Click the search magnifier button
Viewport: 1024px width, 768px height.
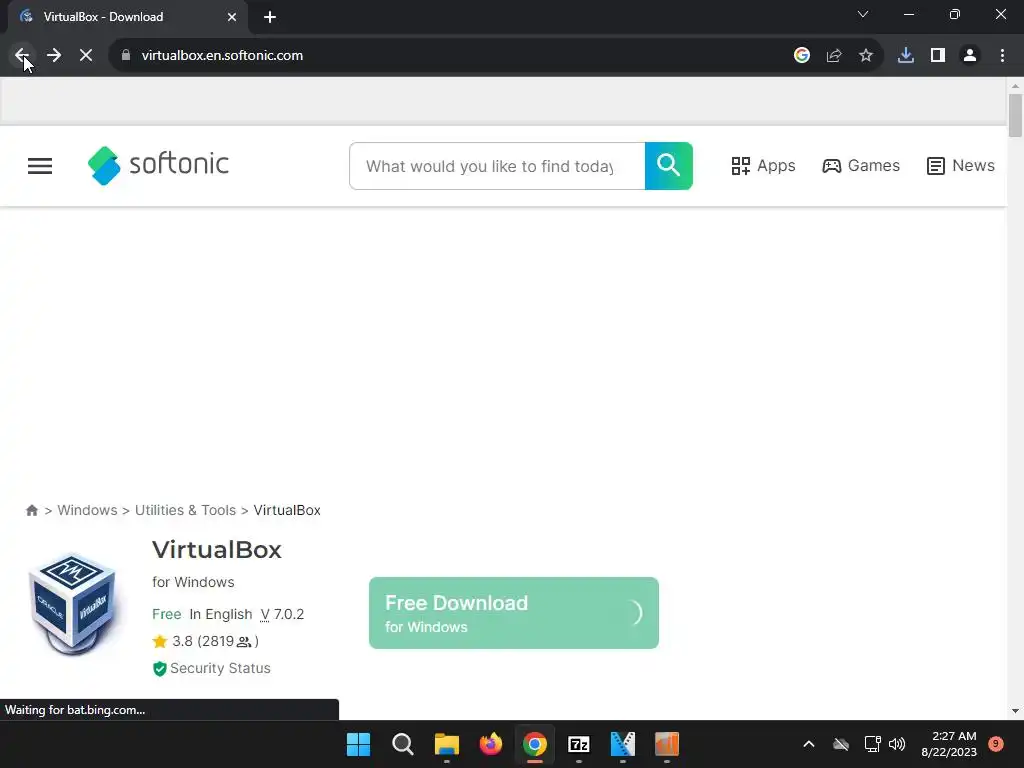click(669, 166)
